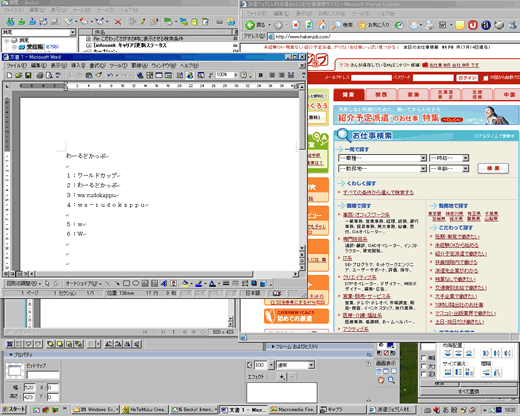
Task: Open Word's 罫線 menu
Action: coord(139,66)
